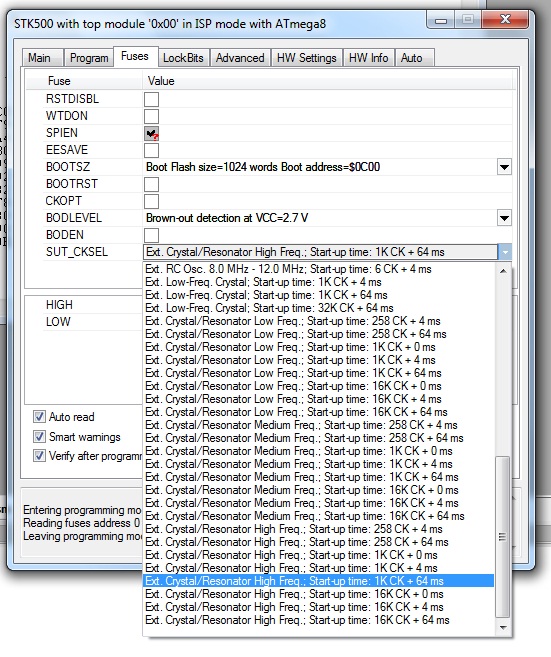
Task: Select Low Freq. 16K CK + 0 ms option
Action: [318, 386]
